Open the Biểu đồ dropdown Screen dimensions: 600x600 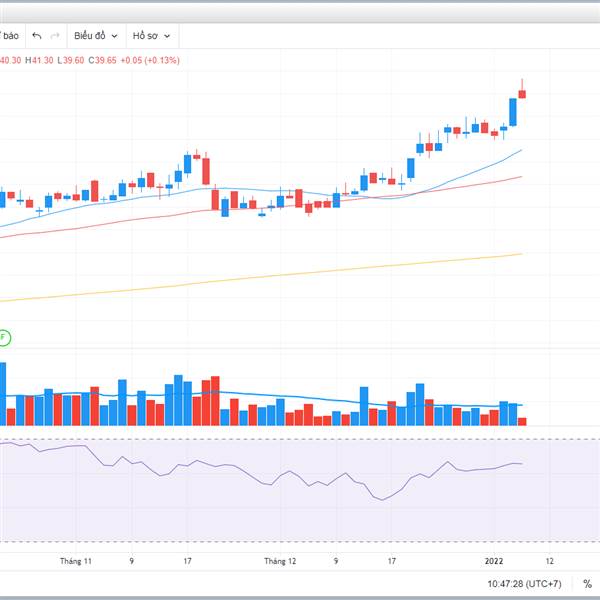pyautogui.click(x=96, y=36)
